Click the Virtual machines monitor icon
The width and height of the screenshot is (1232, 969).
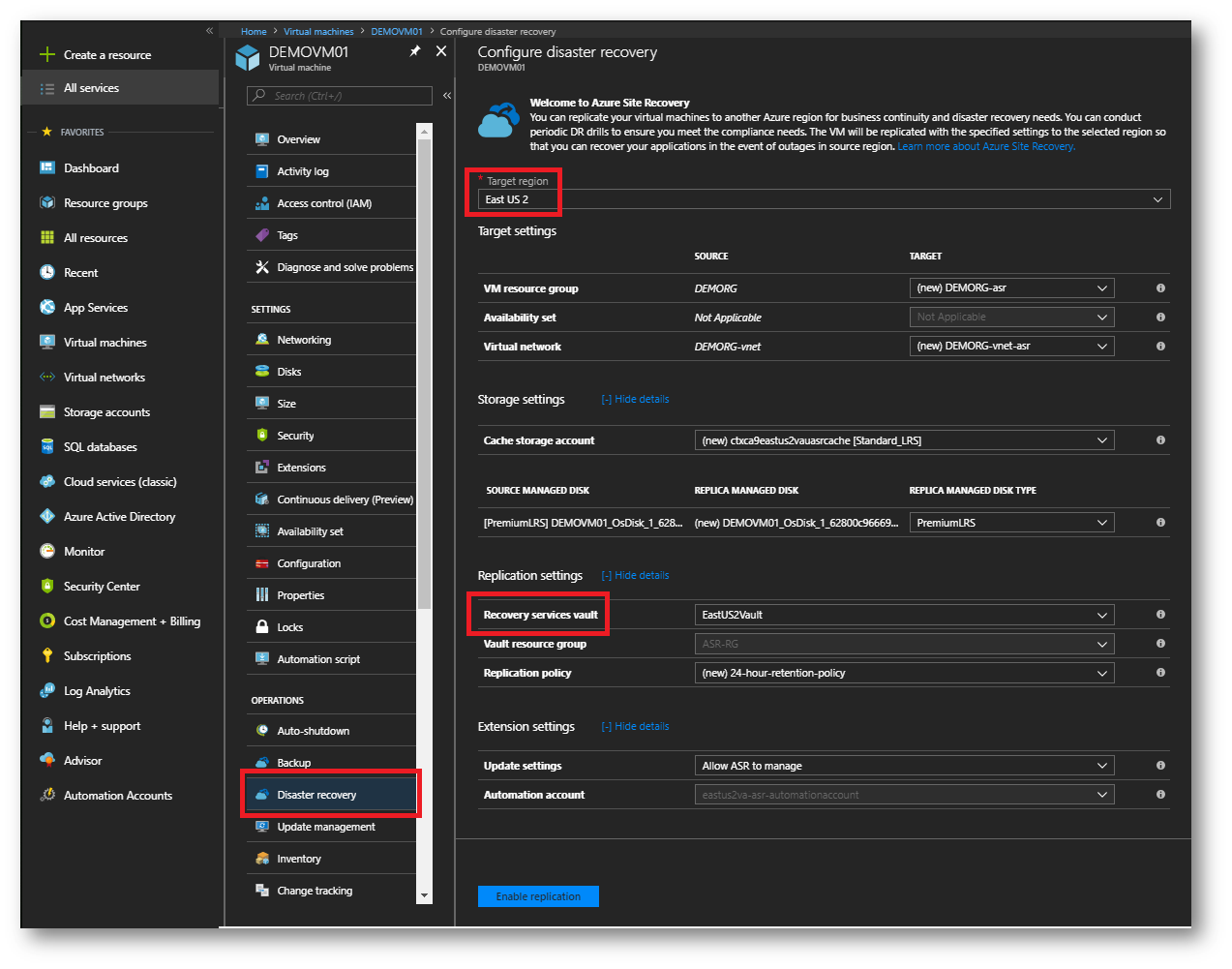46,342
